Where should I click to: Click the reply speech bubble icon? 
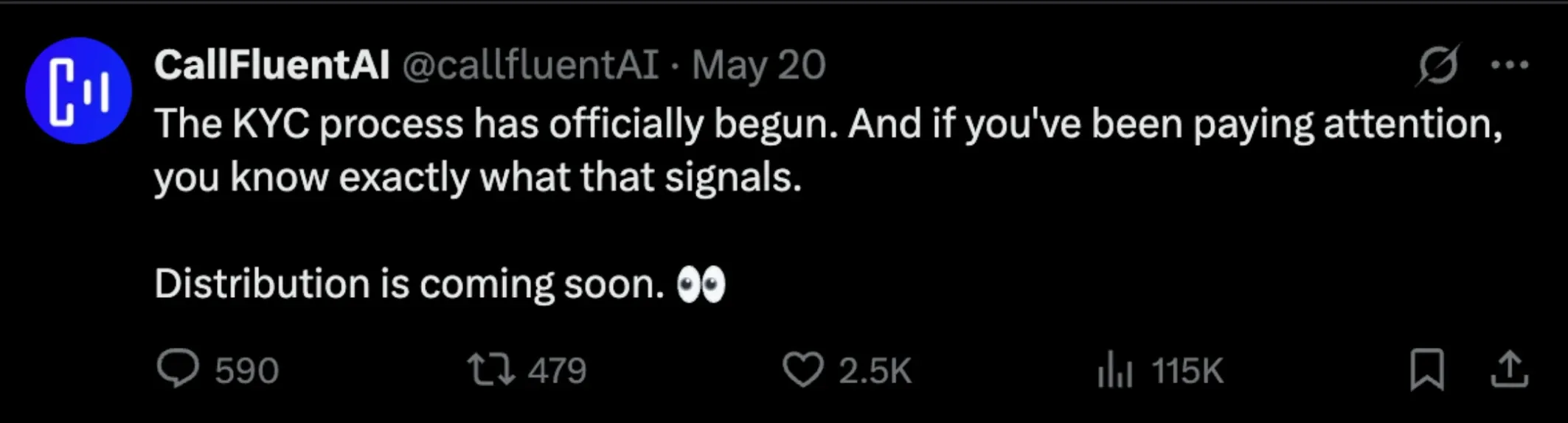pyautogui.click(x=178, y=368)
